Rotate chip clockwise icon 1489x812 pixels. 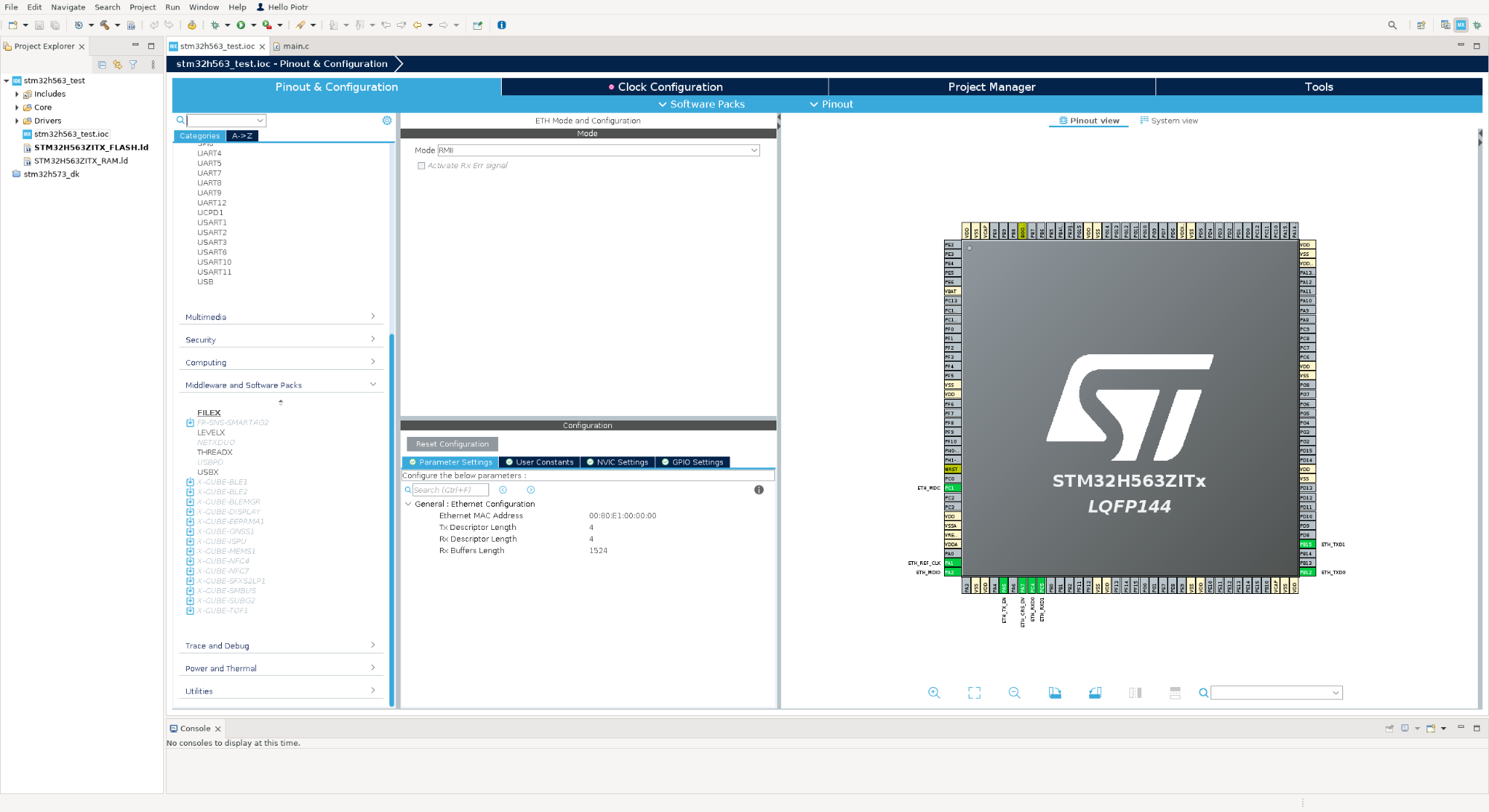click(x=1055, y=693)
